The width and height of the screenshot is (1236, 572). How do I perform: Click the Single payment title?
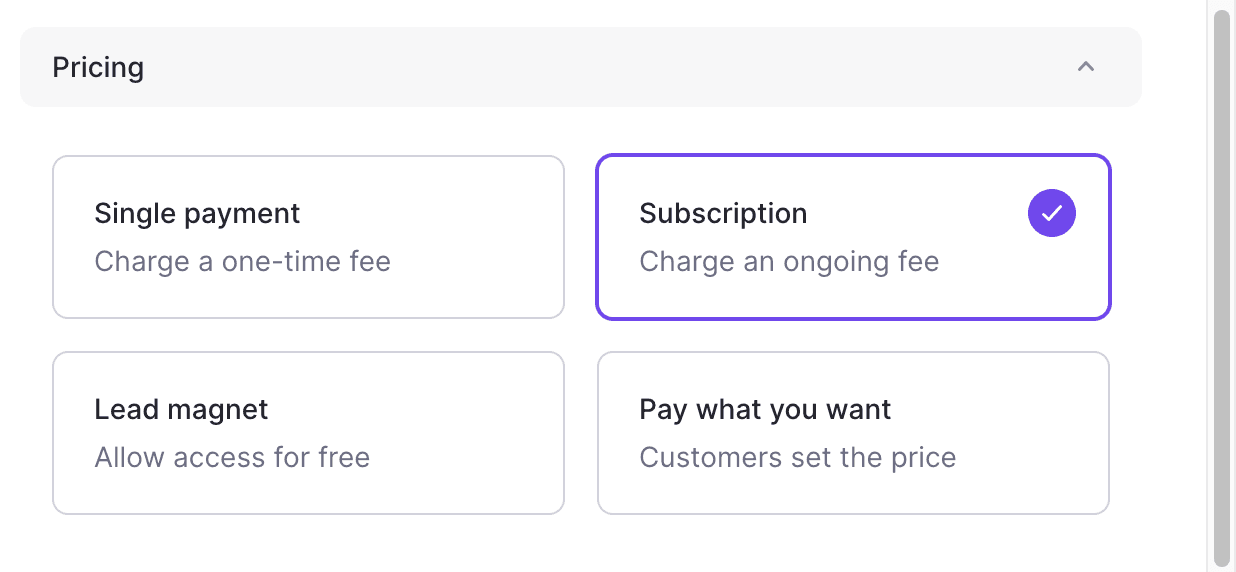197,214
